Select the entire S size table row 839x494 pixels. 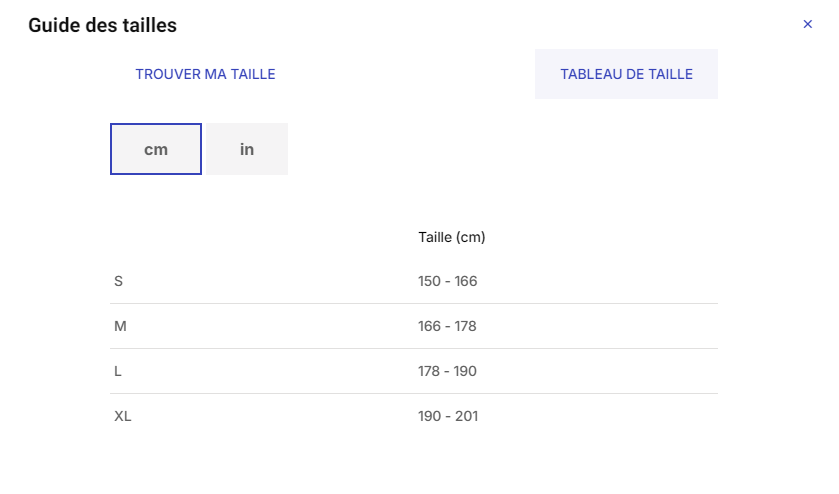click(x=300, y=281)
